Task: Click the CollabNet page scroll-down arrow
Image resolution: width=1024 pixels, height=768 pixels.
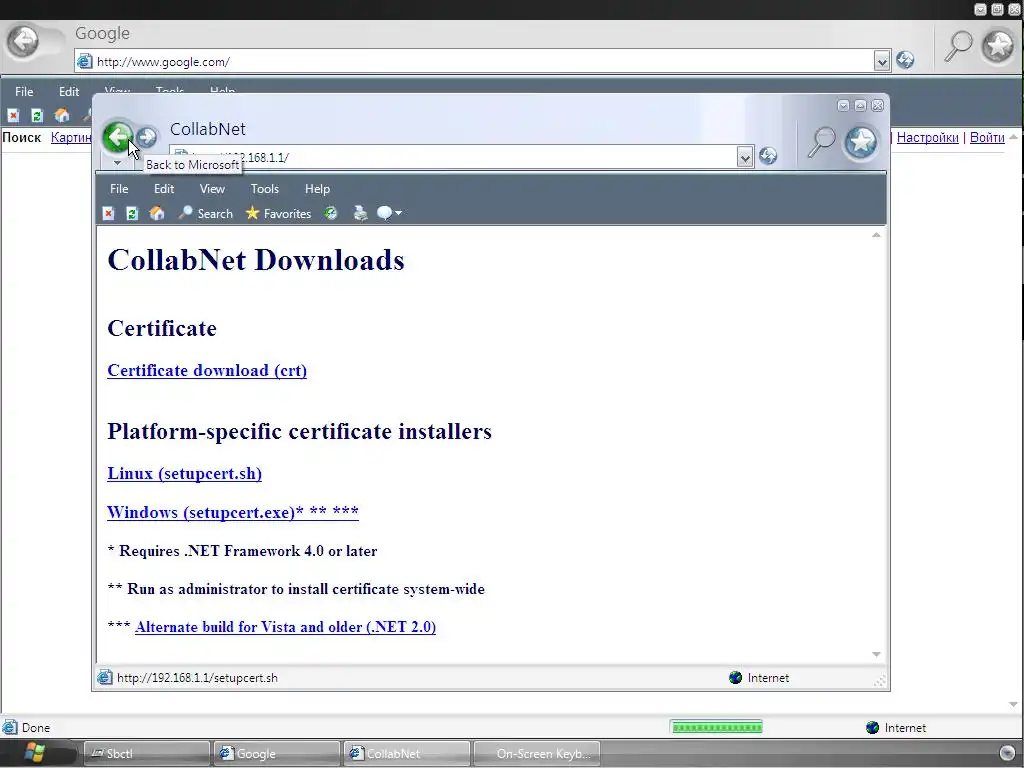Action: 876,654
